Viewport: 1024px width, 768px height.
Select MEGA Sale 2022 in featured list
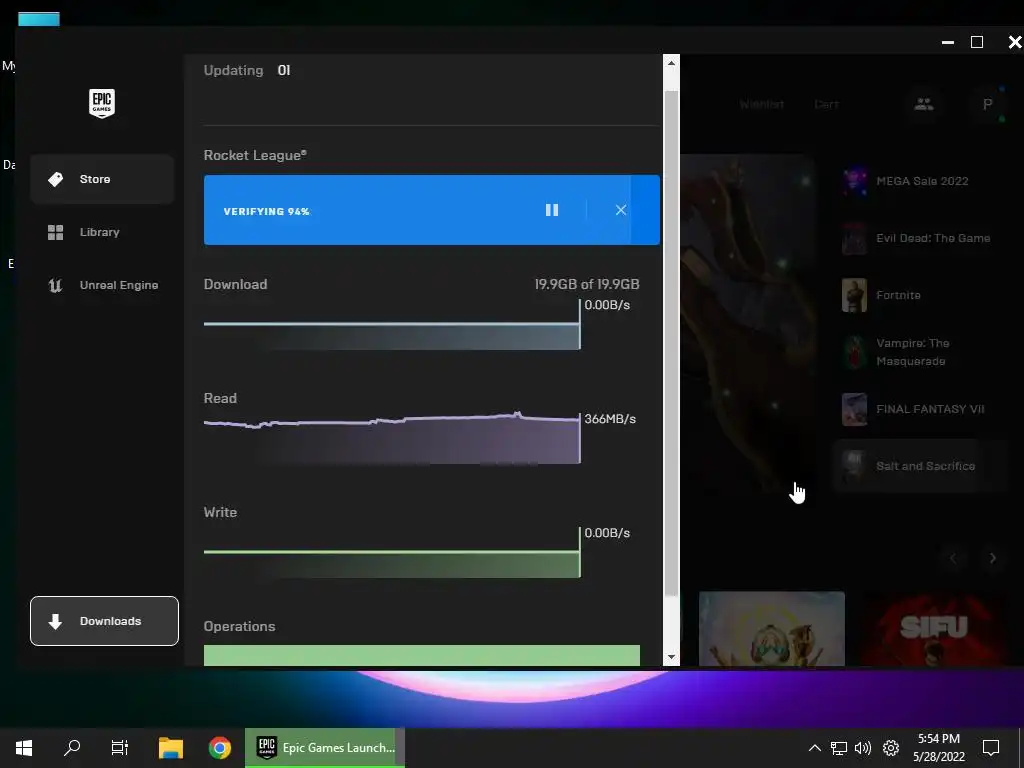920,181
